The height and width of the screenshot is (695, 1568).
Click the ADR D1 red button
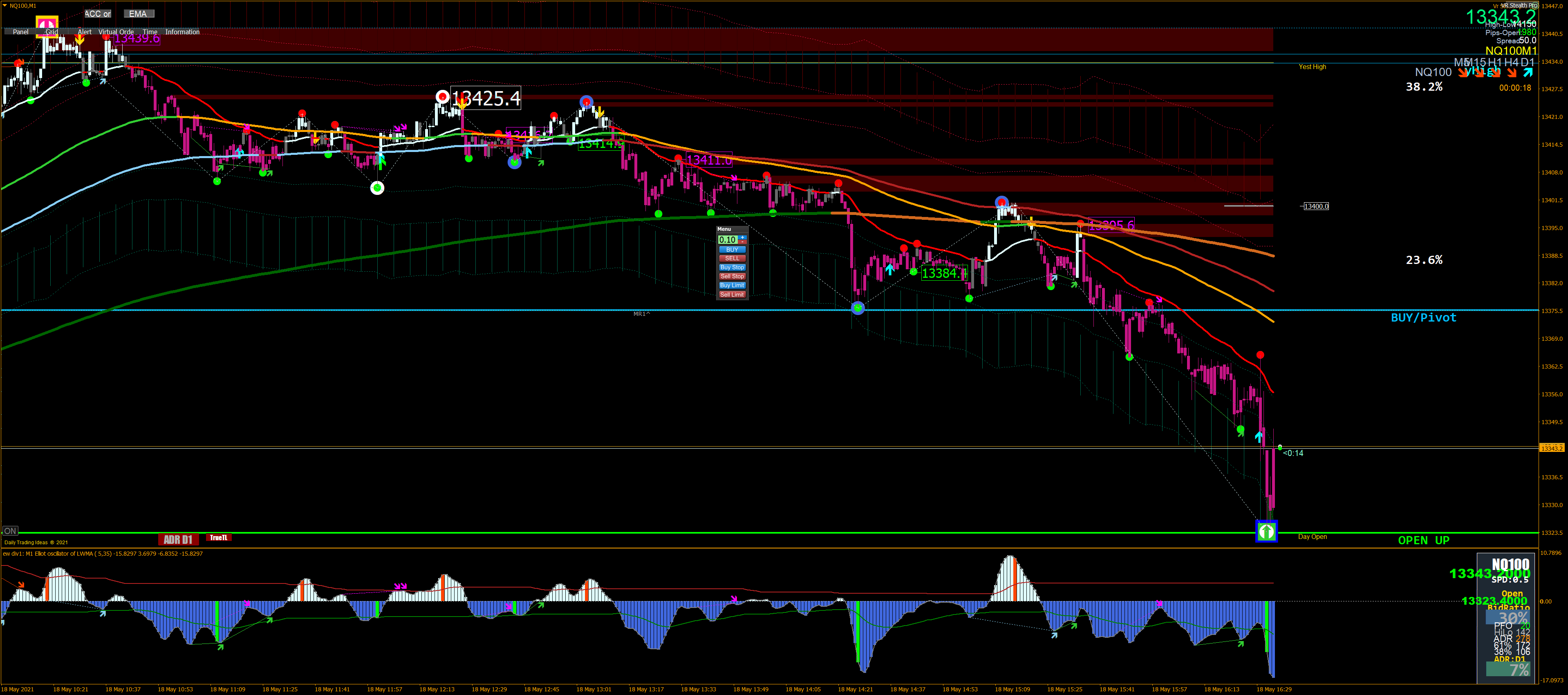pyautogui.click(x=178, y=539)
